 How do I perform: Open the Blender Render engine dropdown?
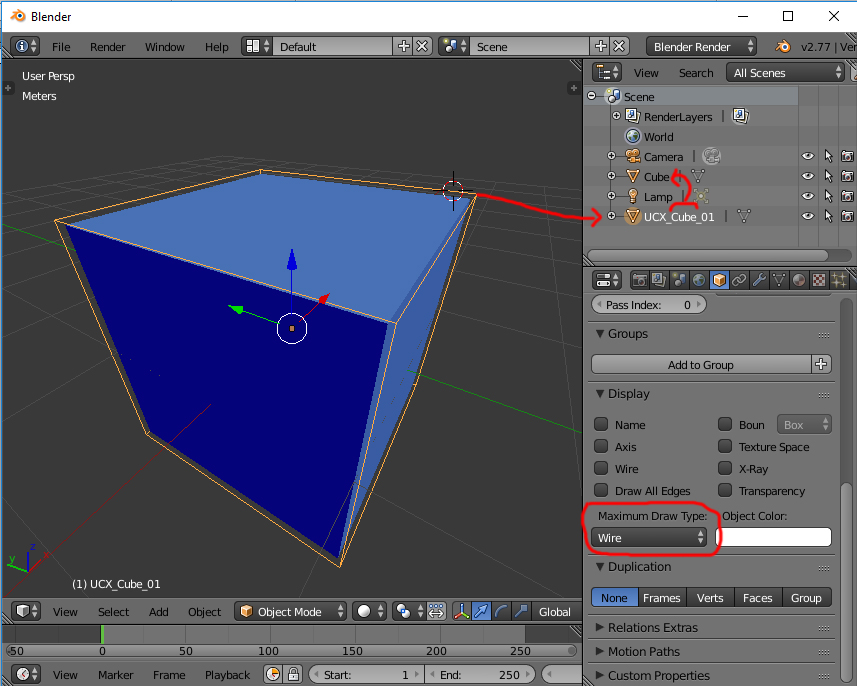pos(701,46)
